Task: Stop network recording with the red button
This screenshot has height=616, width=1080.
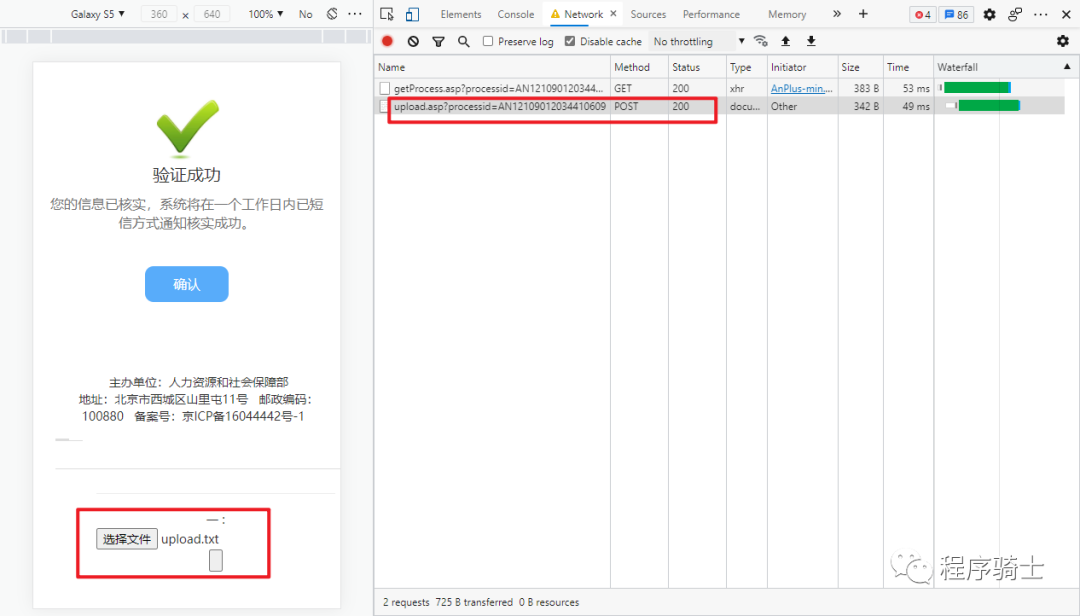Action: click(x=387, y=41)
